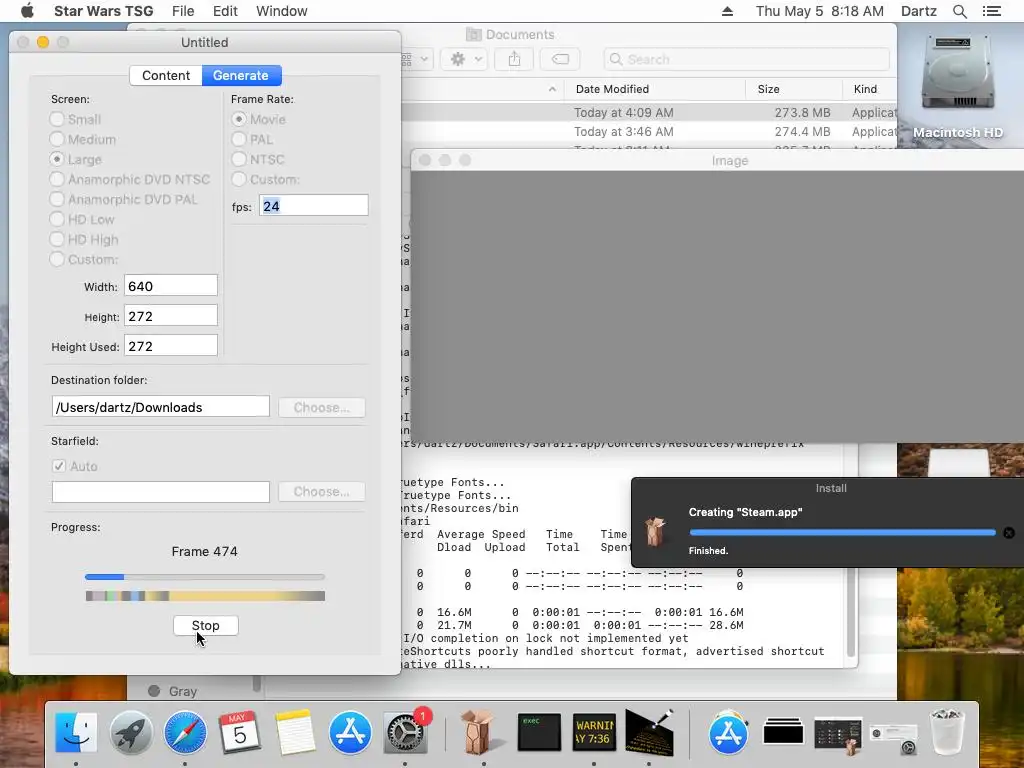Open the Finder Action gear dropdown

coord(464,59)
